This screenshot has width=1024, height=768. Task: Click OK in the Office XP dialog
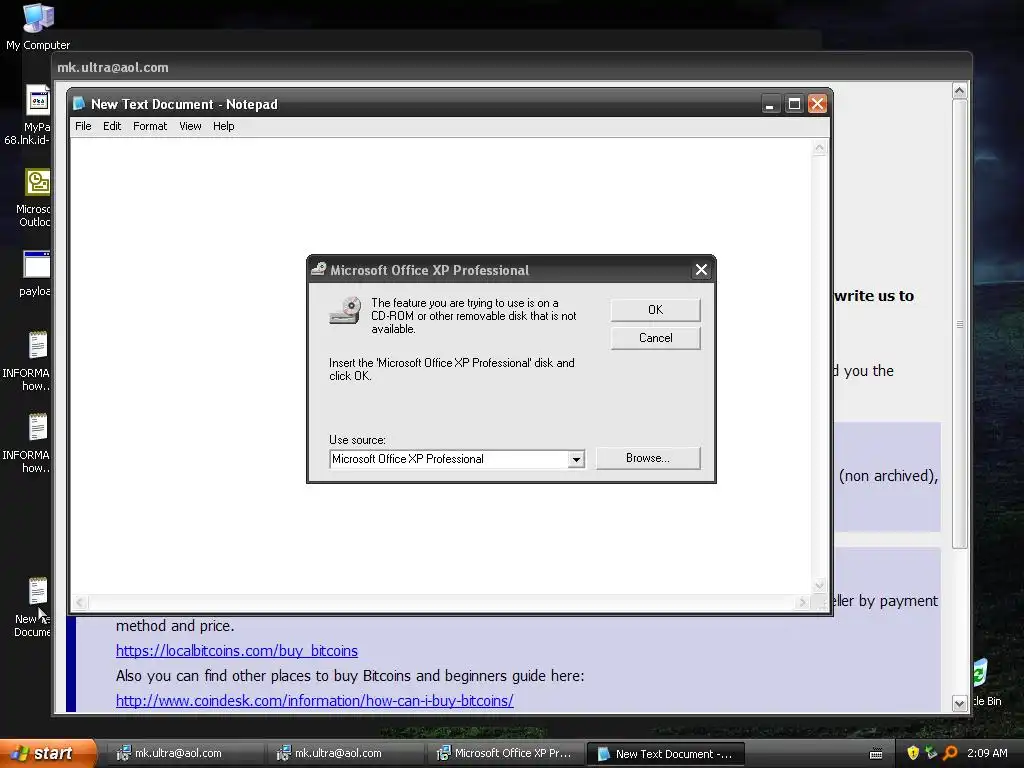pyautogui.click(x=655, y=310)
